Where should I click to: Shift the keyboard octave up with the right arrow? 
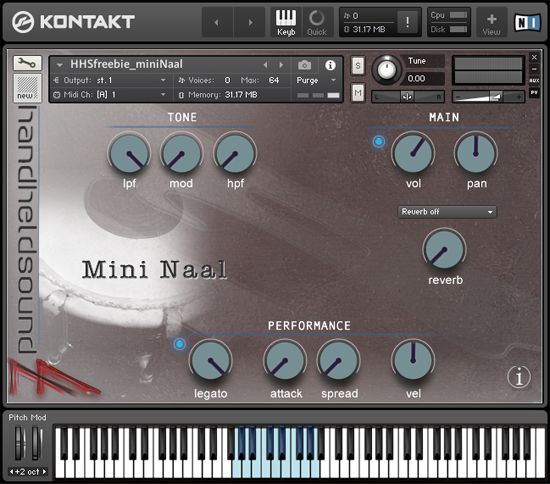click(44, 472)
